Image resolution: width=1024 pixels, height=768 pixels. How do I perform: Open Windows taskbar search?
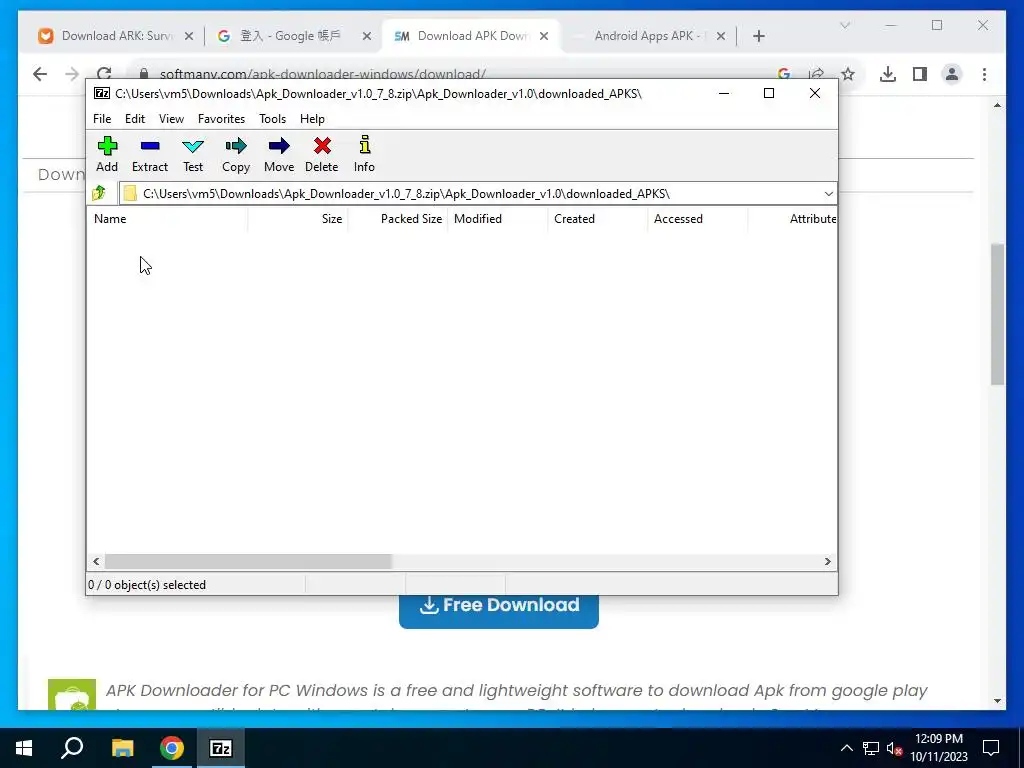tap(72, 748)
